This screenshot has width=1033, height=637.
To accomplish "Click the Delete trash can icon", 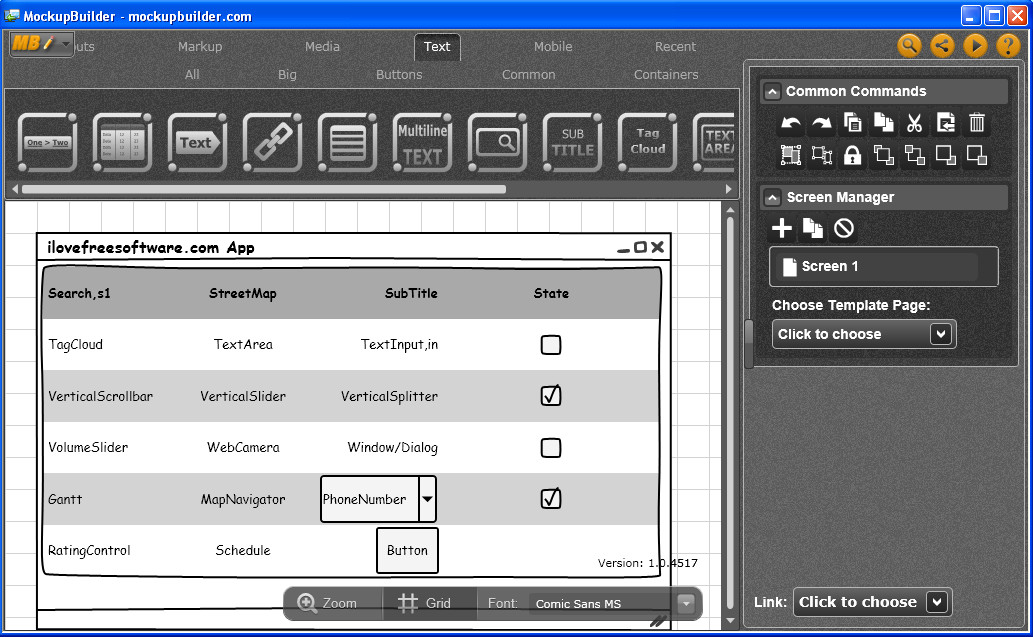I will 977,124.
